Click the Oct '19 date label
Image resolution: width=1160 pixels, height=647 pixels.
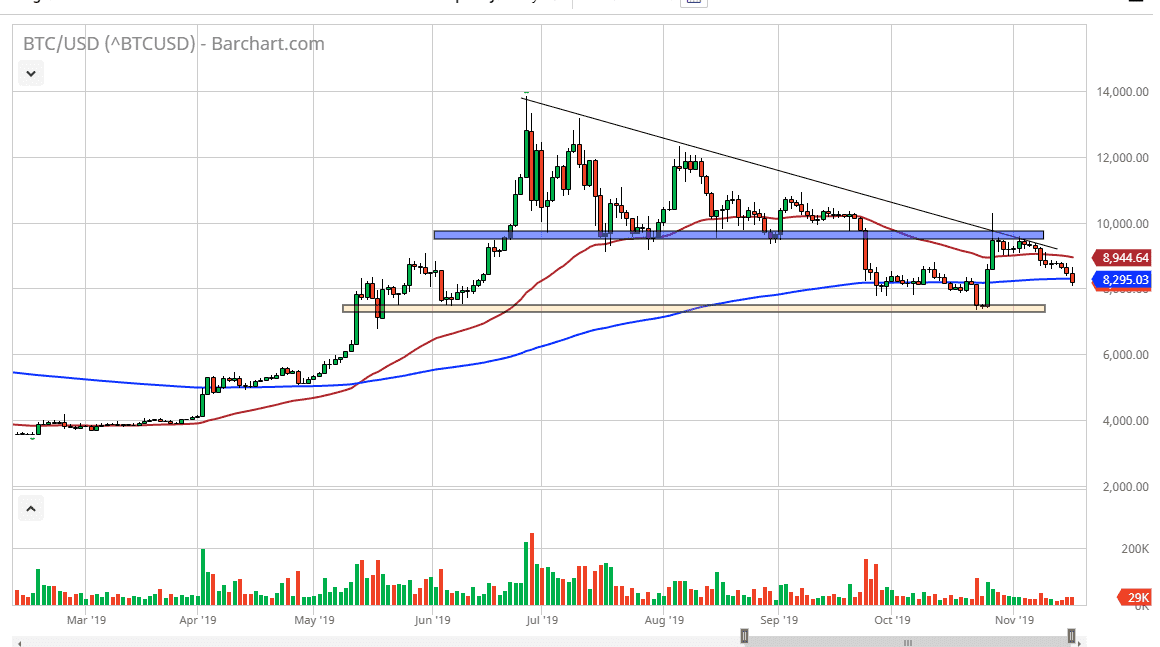(x=892, y=620)
